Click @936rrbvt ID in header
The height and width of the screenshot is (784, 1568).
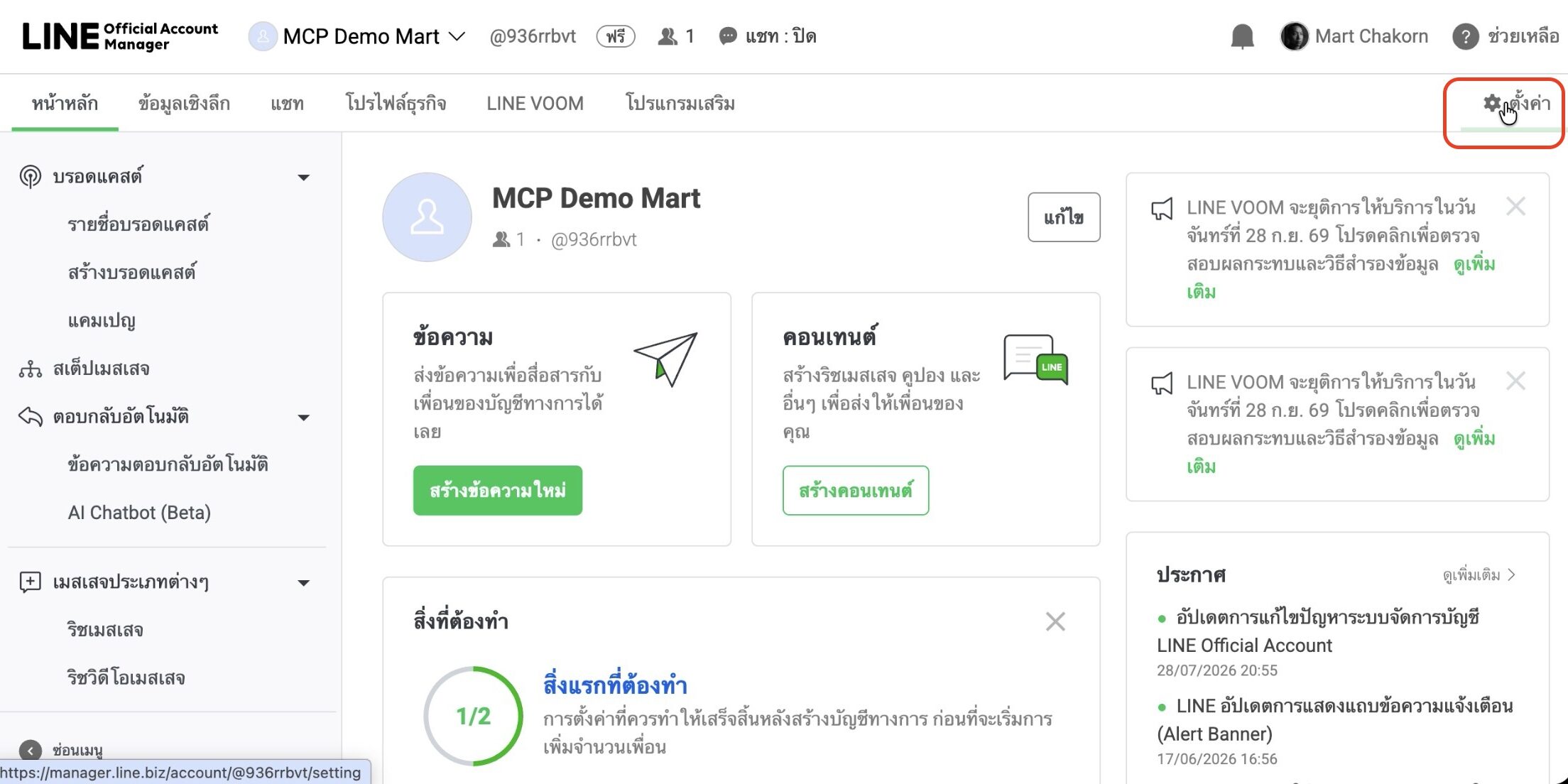click(x=533, y=36)
